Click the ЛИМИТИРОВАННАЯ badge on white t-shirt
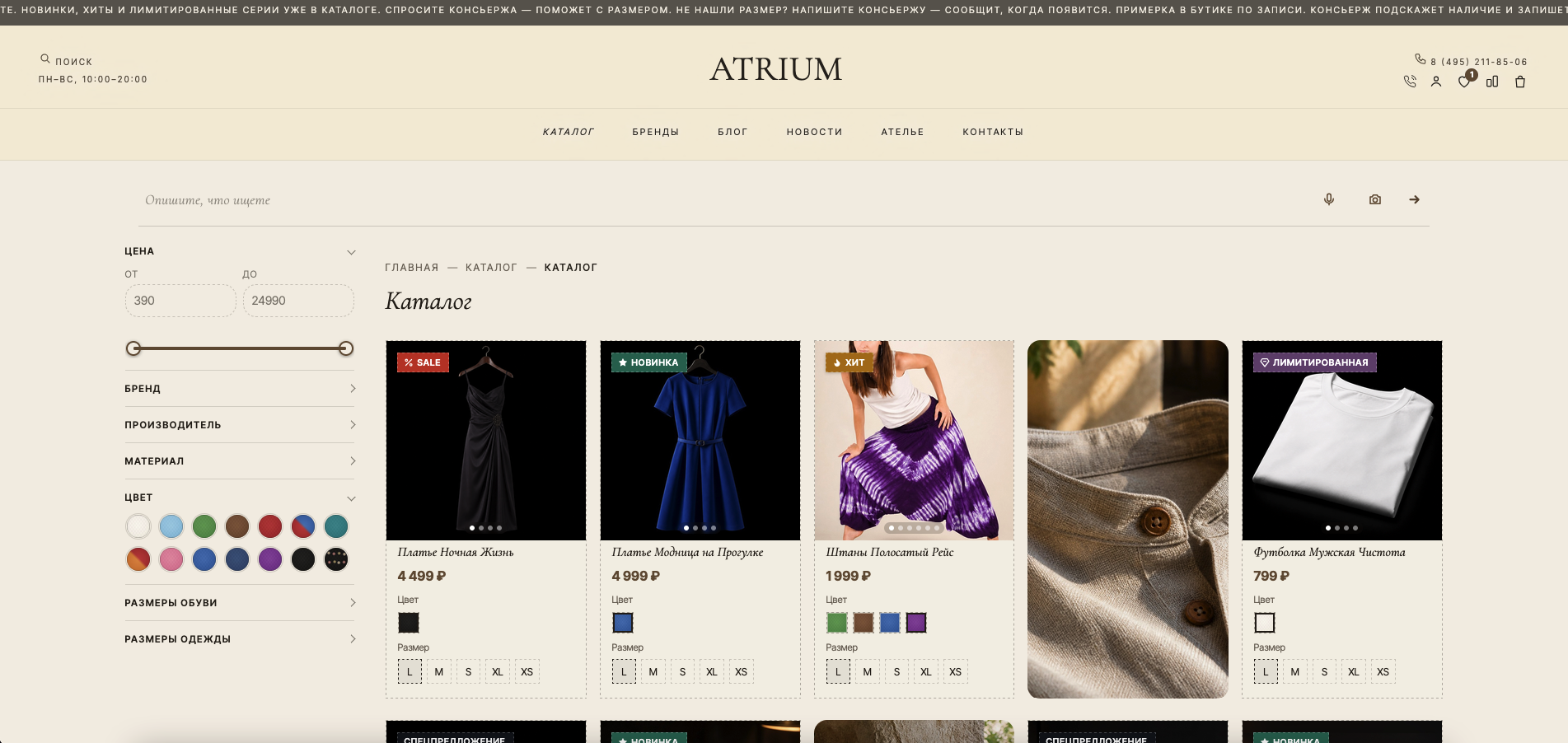 [1315, 362]
